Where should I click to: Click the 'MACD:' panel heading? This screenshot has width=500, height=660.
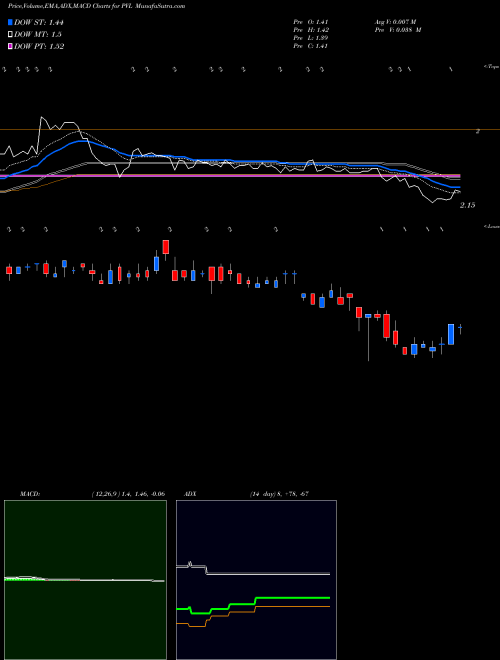pyautogui.click(x=30, y=493)
